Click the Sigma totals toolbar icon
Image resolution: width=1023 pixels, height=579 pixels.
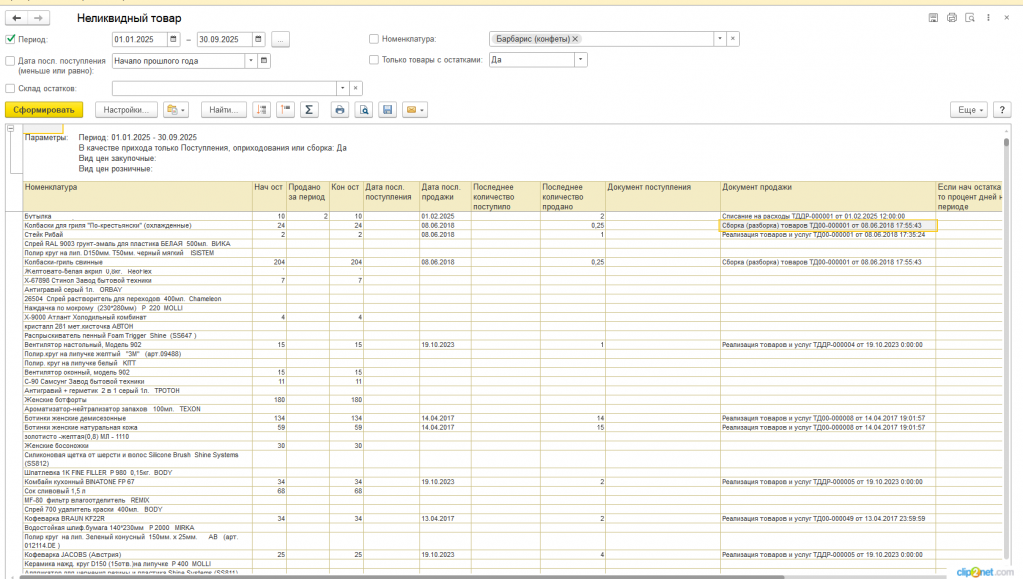click(x=309, y=110)
